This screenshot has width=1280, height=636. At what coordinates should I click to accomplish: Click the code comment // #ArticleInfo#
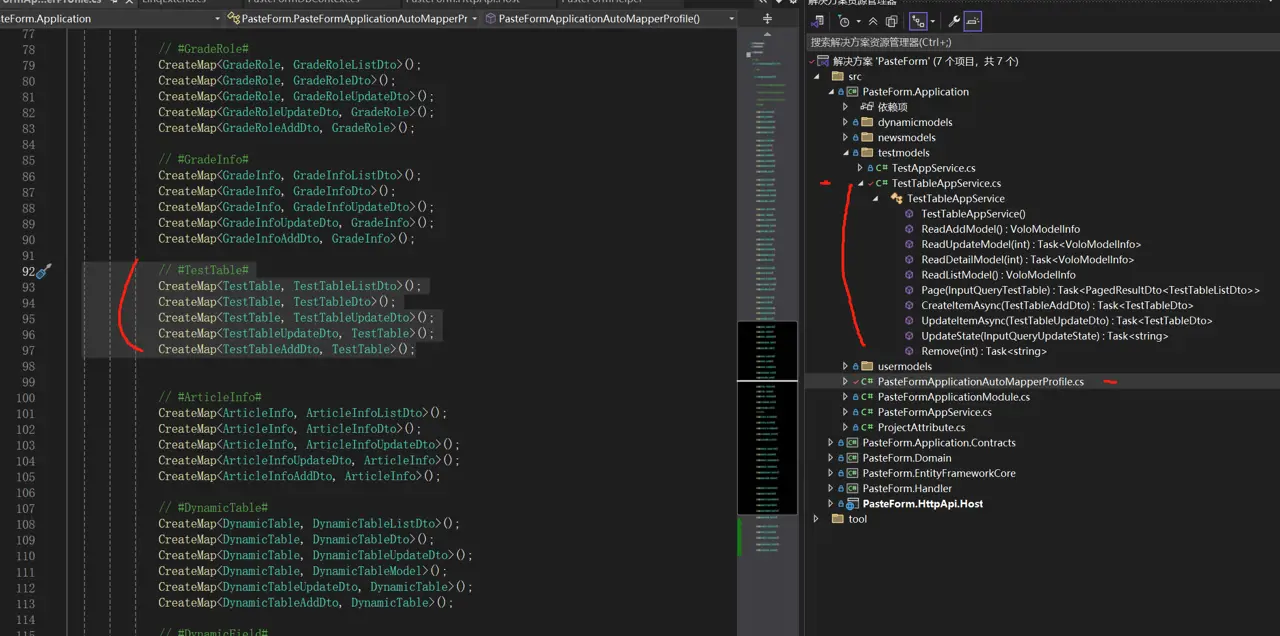pos(209,397)
